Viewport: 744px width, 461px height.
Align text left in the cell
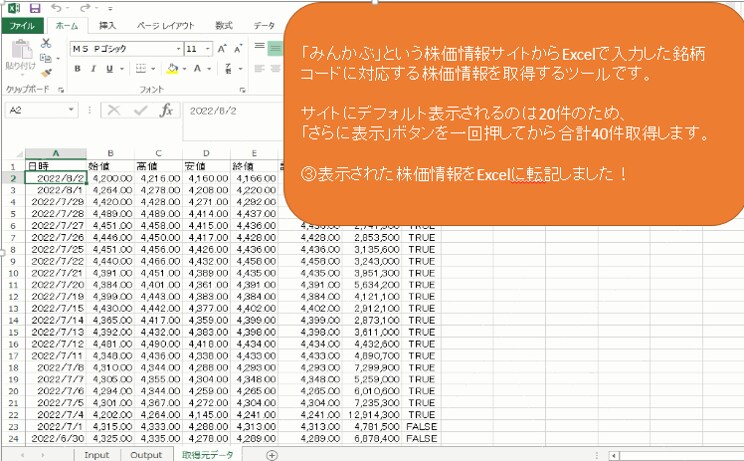[259, 69]
